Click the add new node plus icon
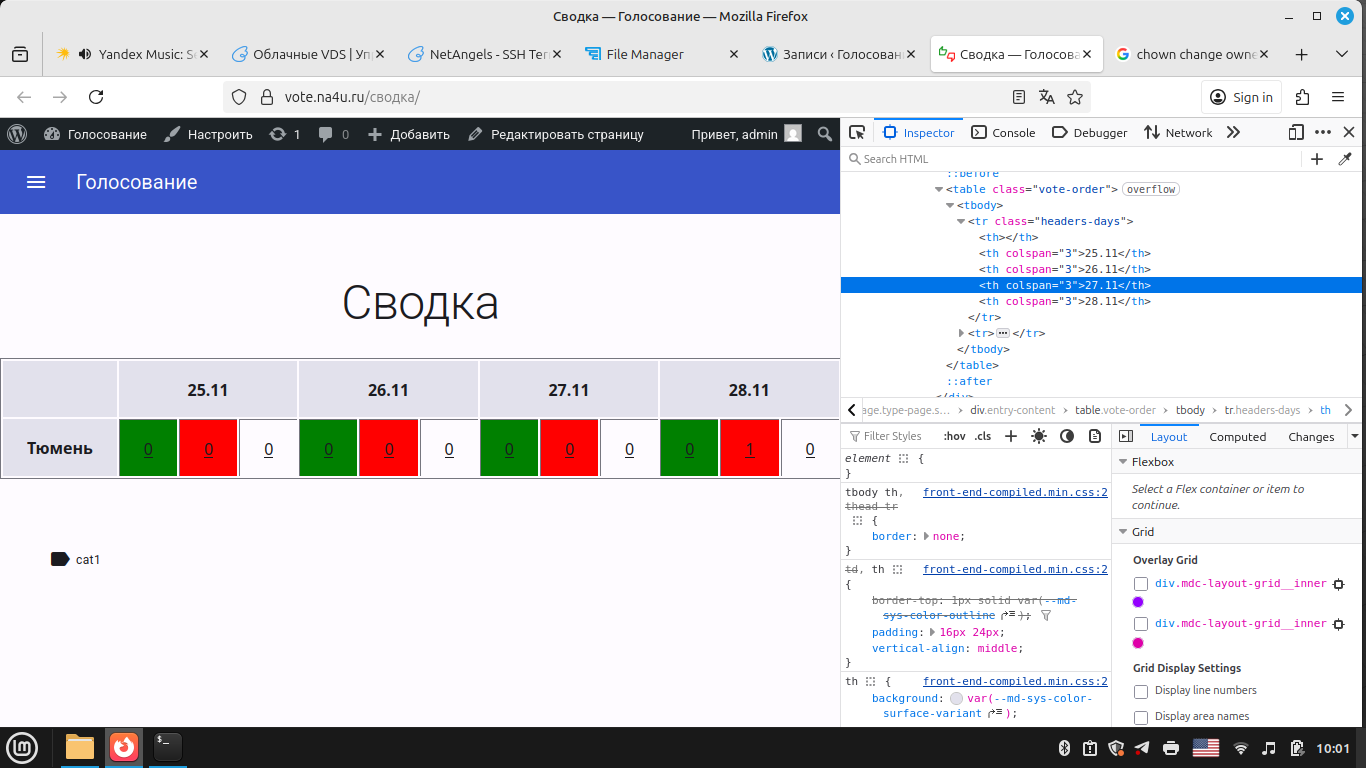 pos(1317,159)
